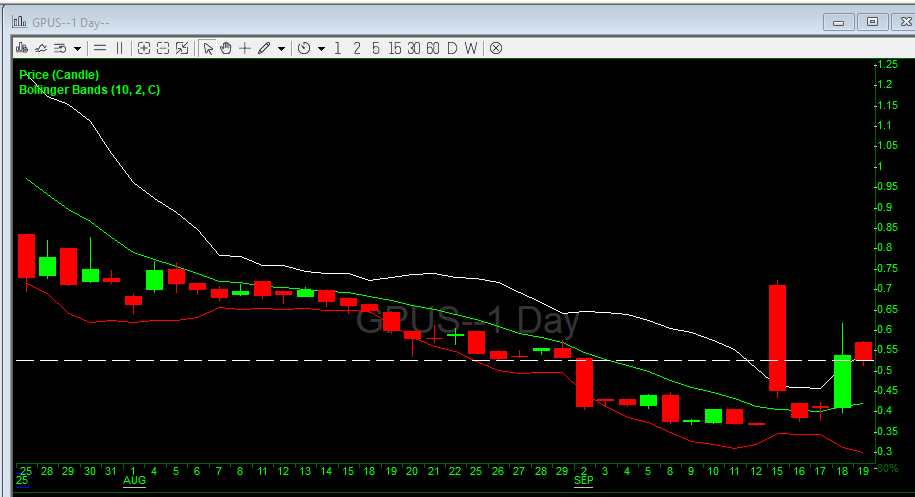Toggle the vertical lines tool
Viewport: 915px width, 497px height.
[119, 47]
